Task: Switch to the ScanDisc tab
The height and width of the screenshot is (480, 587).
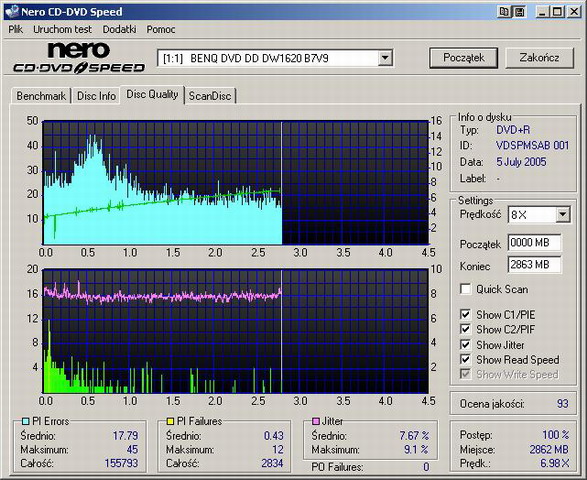Action: tap(210, 96)
